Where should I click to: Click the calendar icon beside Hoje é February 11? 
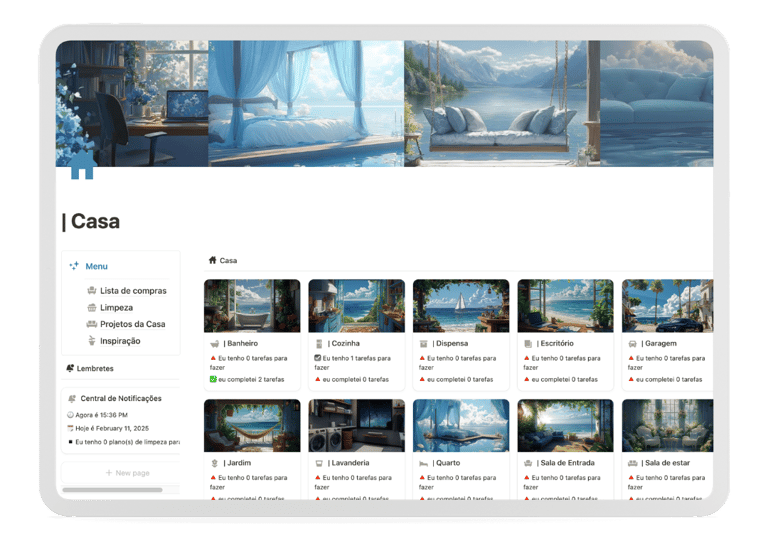(70, 428)
